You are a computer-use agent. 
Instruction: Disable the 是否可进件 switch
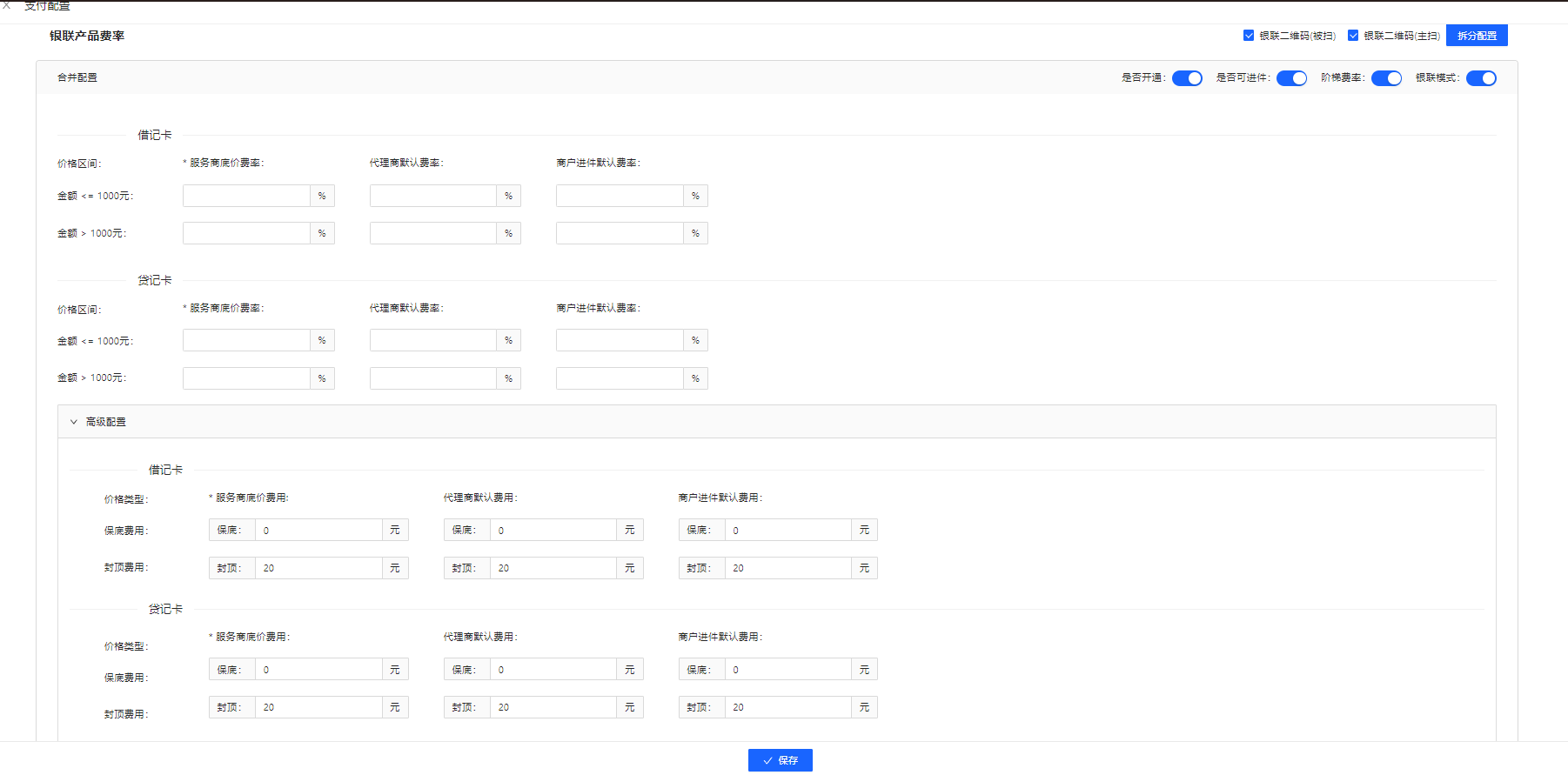[1291, 78]
